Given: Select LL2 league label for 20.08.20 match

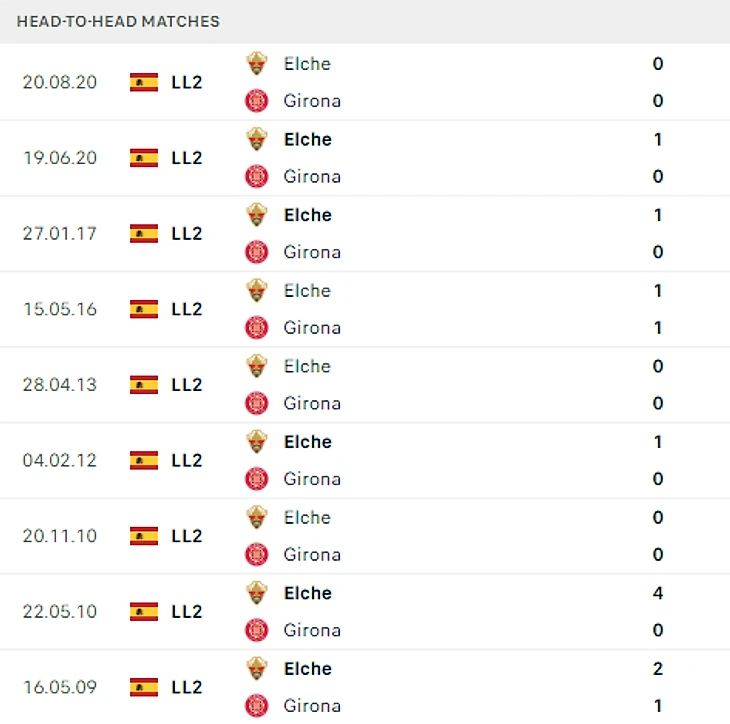Looking at the screenshot, I should tap(187, 82).
